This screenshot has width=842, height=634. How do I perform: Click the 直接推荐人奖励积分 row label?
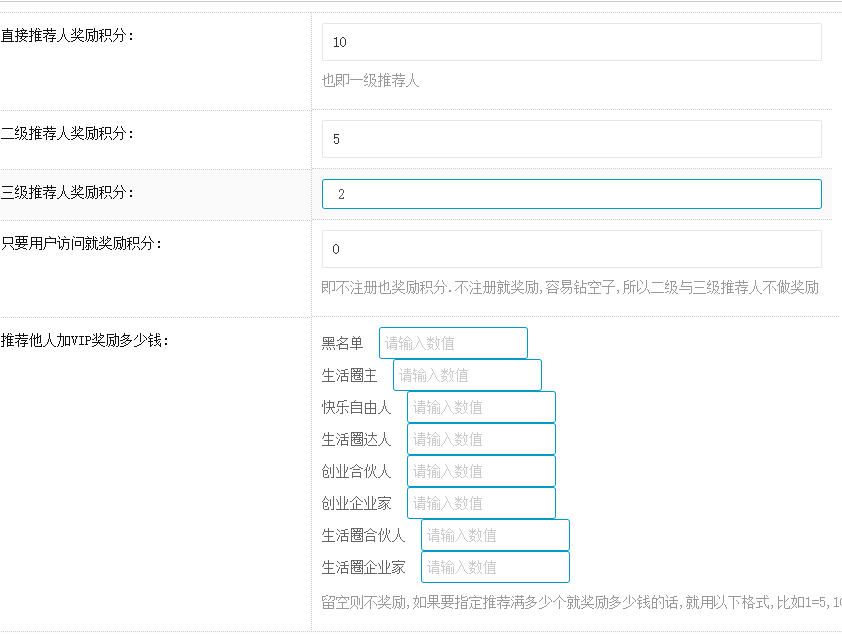[x=67, y=36]
